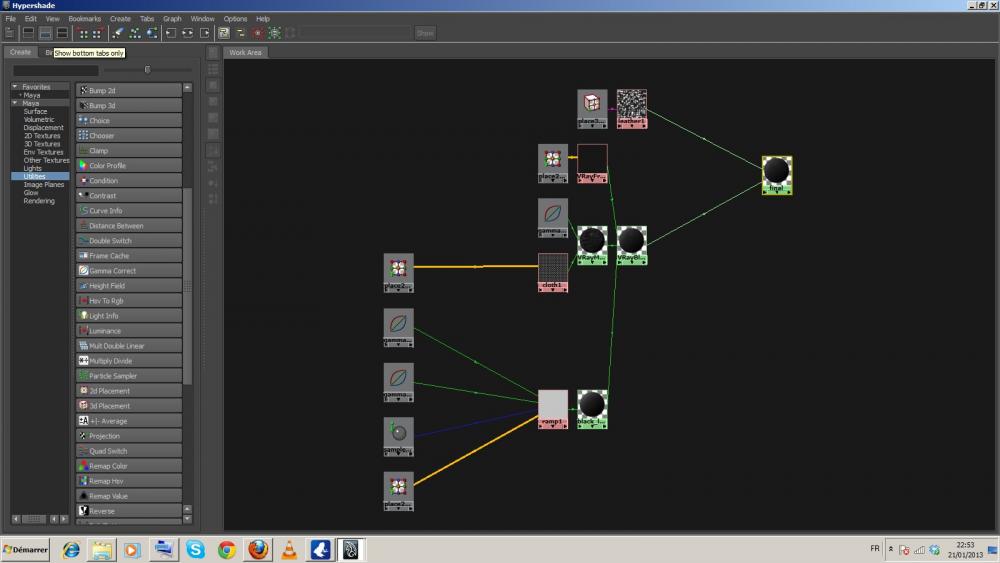Select the samplerInfo node in work area

399,437
